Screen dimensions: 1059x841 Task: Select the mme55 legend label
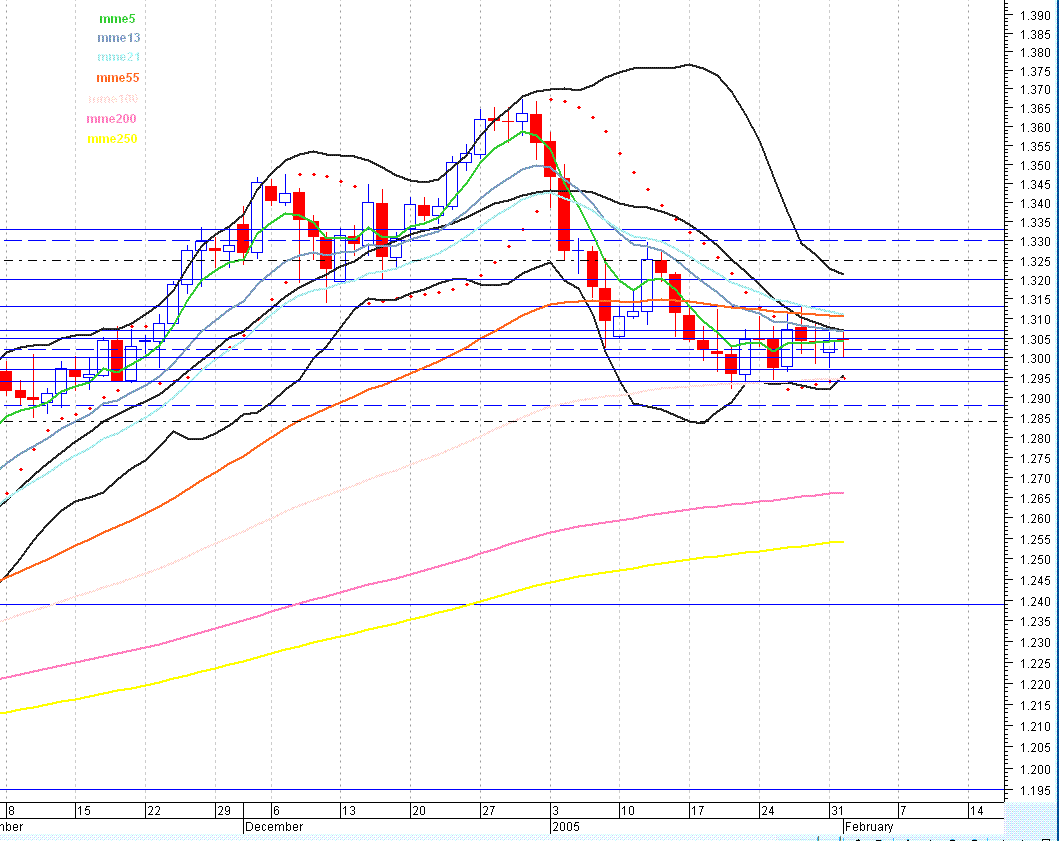pyautogui.click(x=118, y=78)
